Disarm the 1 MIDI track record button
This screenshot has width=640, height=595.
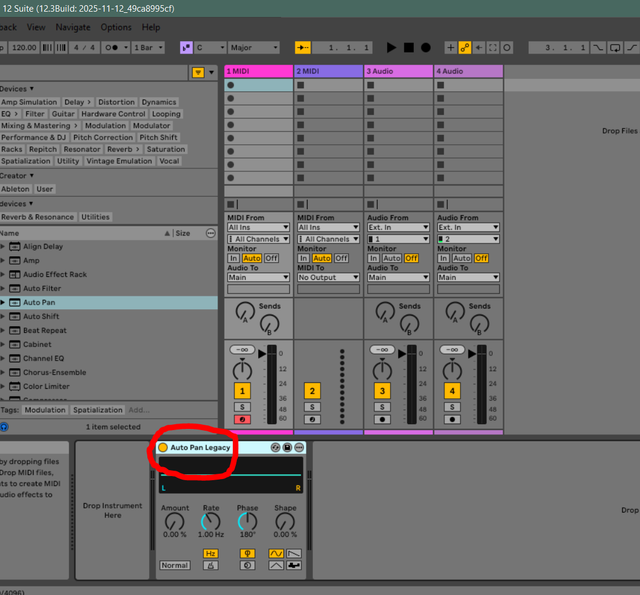tap(242, 419)
